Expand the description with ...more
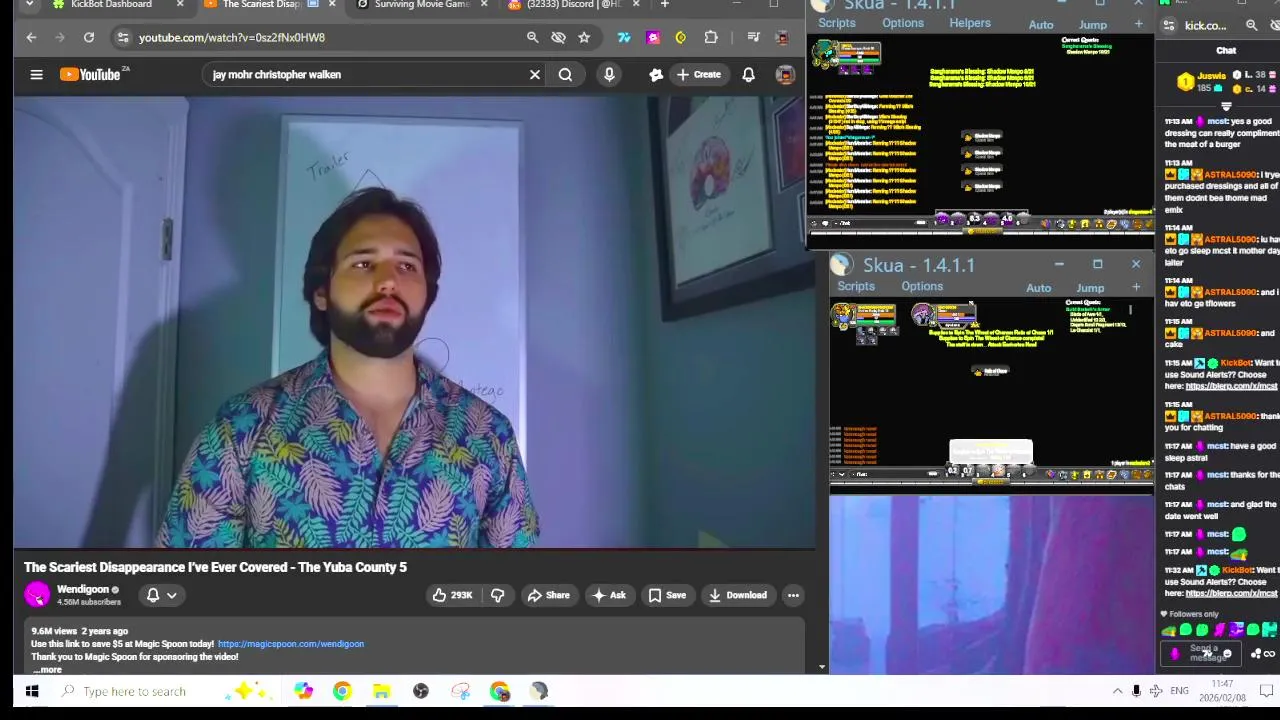This screenshot has height=720, width=1280. point(47,669)
